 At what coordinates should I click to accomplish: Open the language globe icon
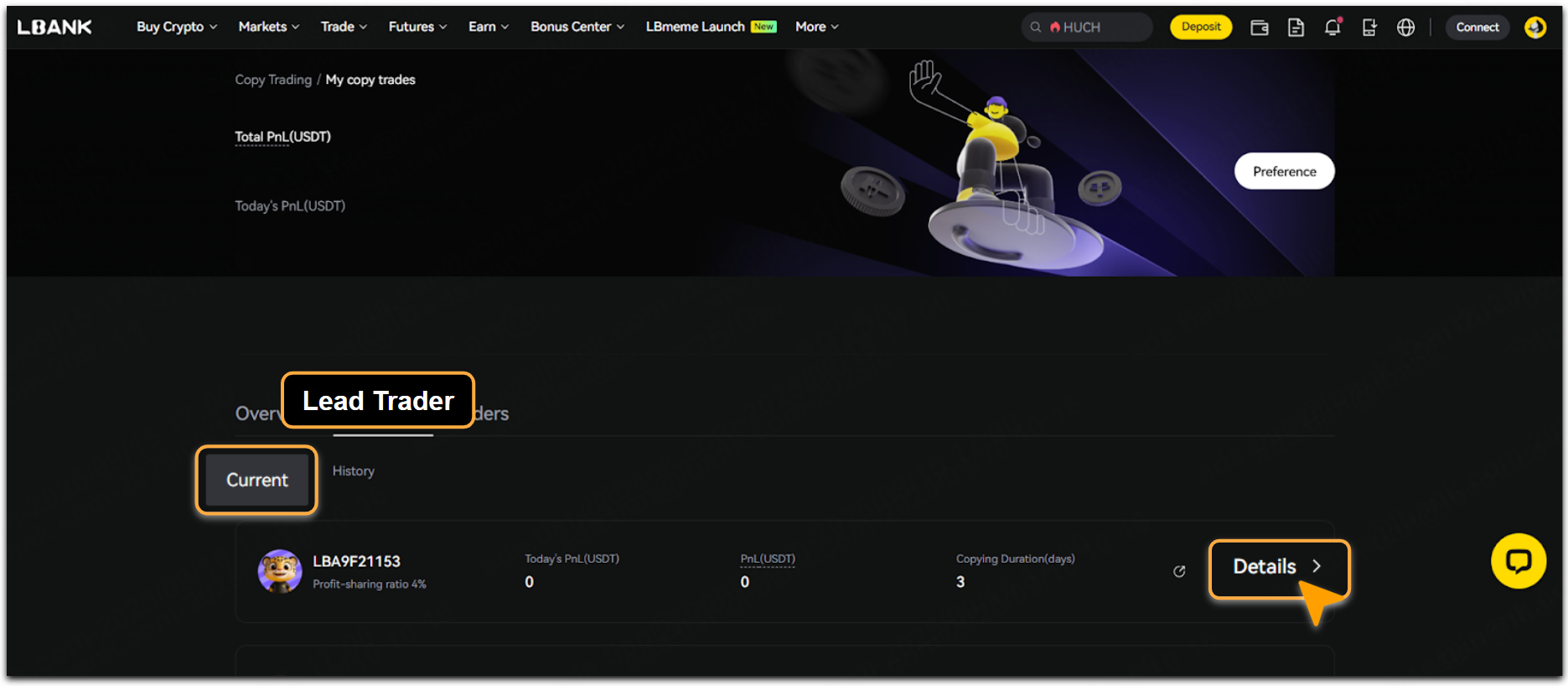tap(1406, 28)
